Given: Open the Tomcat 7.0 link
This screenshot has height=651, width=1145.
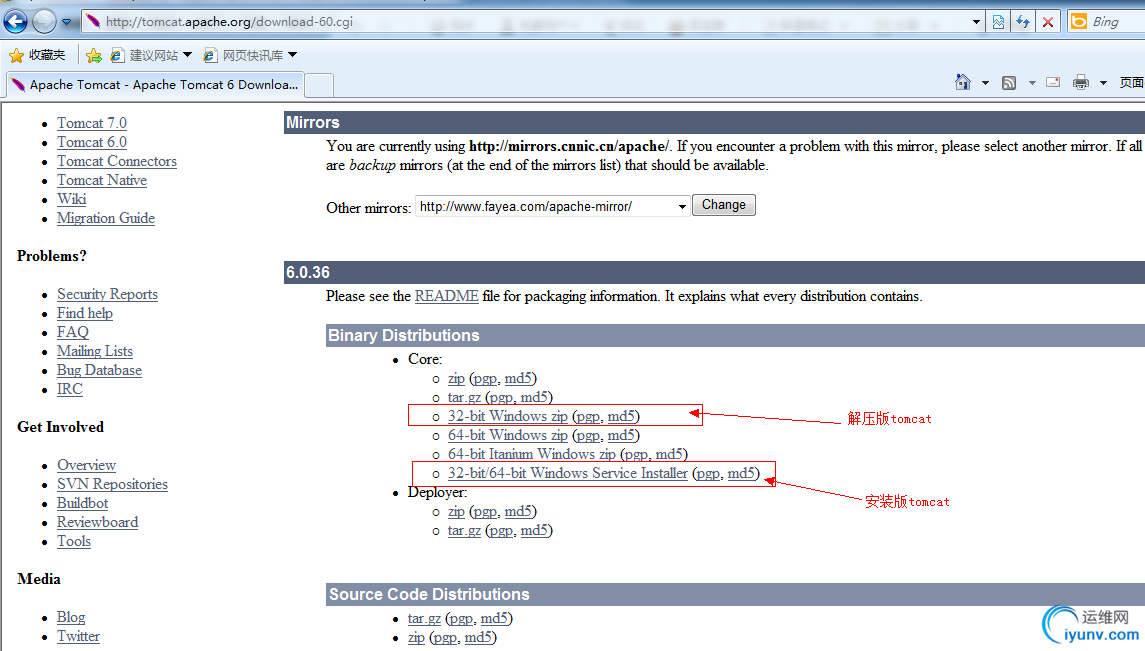Looking at the screenshot, I should click(x=92, y=123).
